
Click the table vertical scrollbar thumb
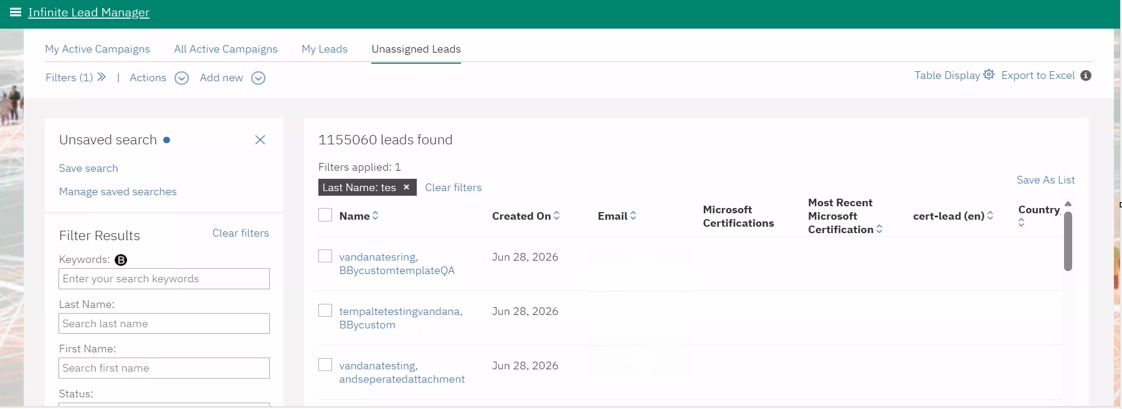(x=1068, y=241)
